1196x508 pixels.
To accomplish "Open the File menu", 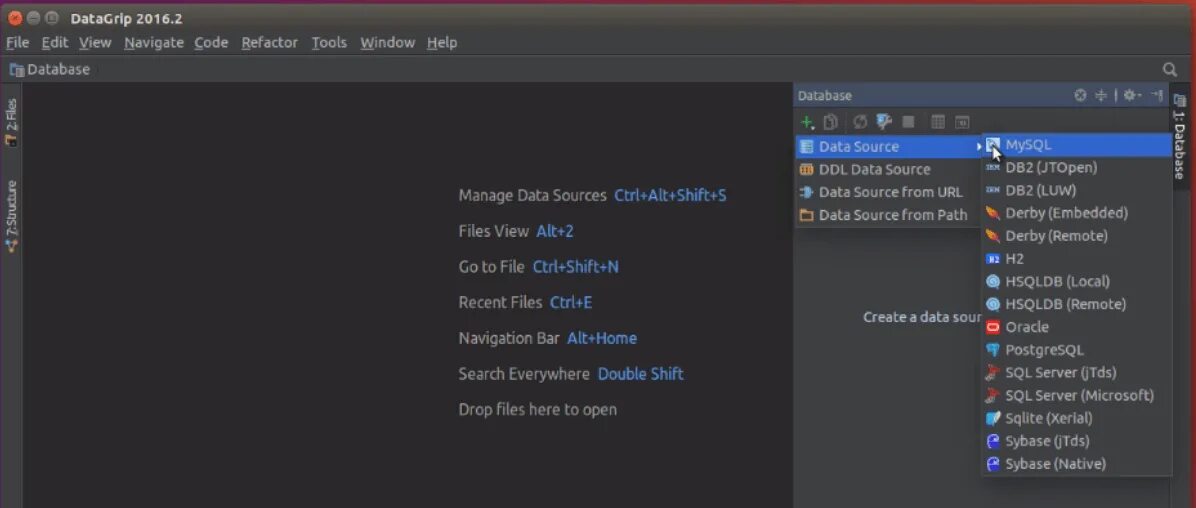I will tap(18, 43).
